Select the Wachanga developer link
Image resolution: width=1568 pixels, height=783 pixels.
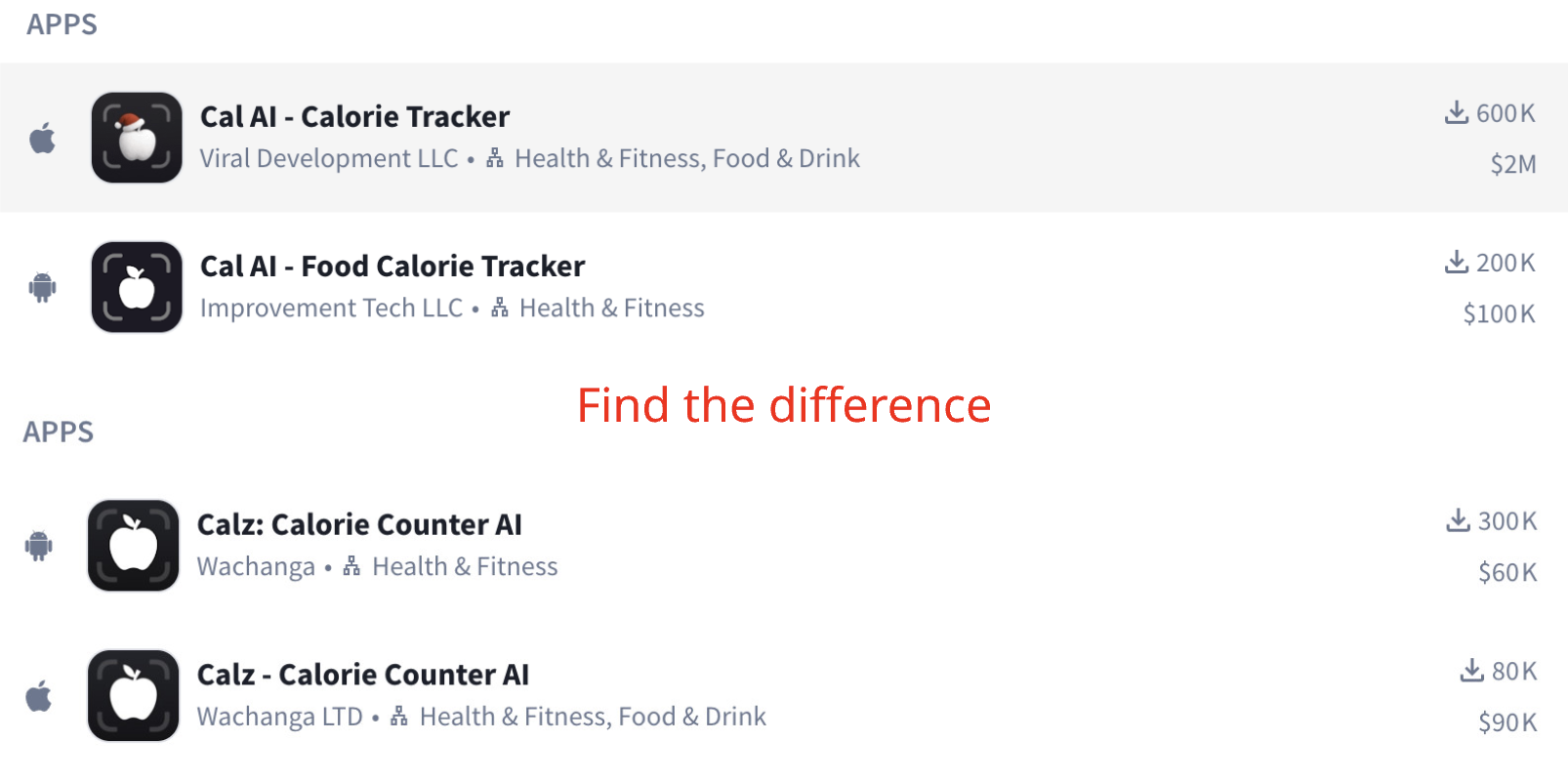[x=255, y=566]
